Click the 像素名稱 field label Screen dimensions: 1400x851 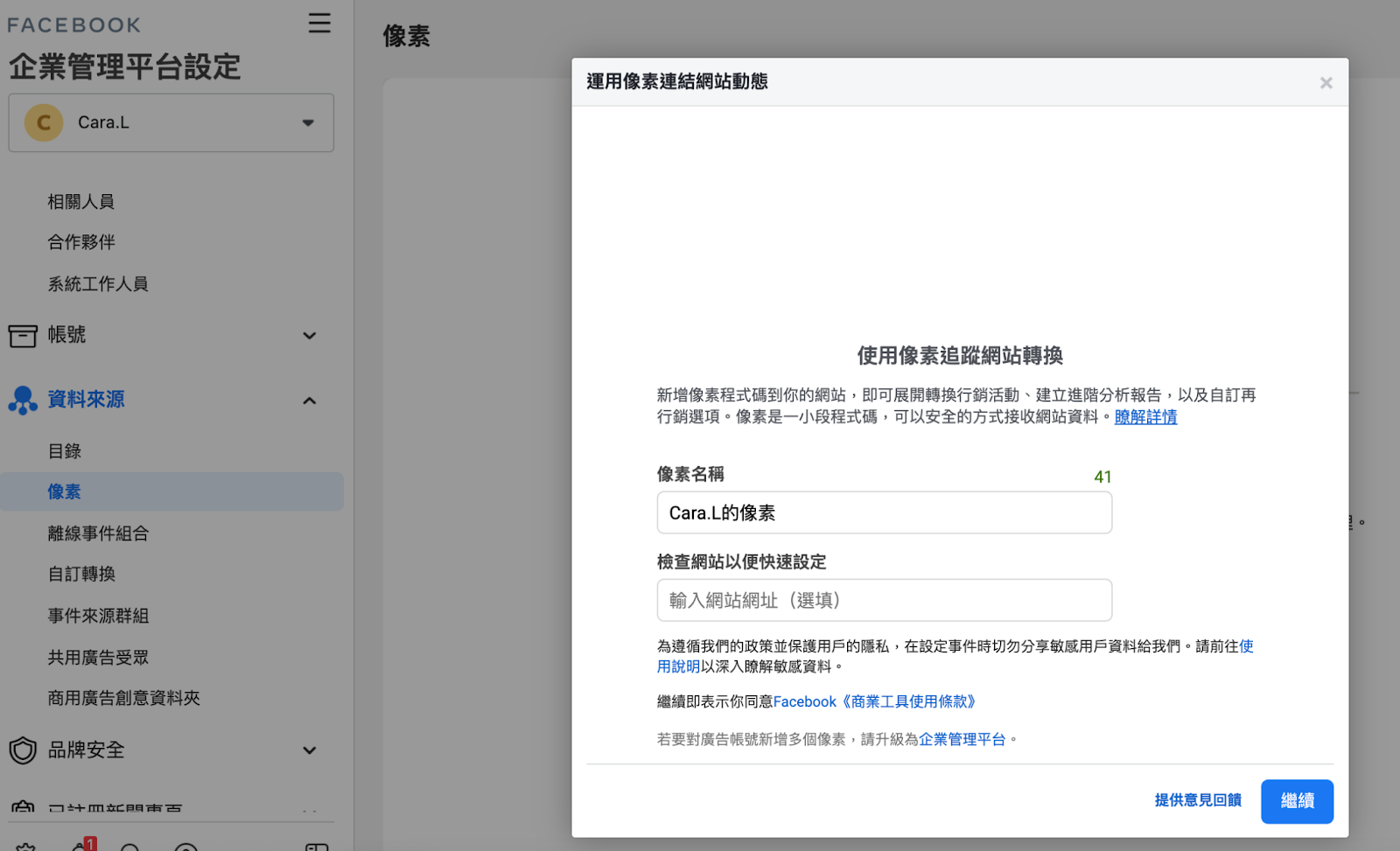click(690, 474)
